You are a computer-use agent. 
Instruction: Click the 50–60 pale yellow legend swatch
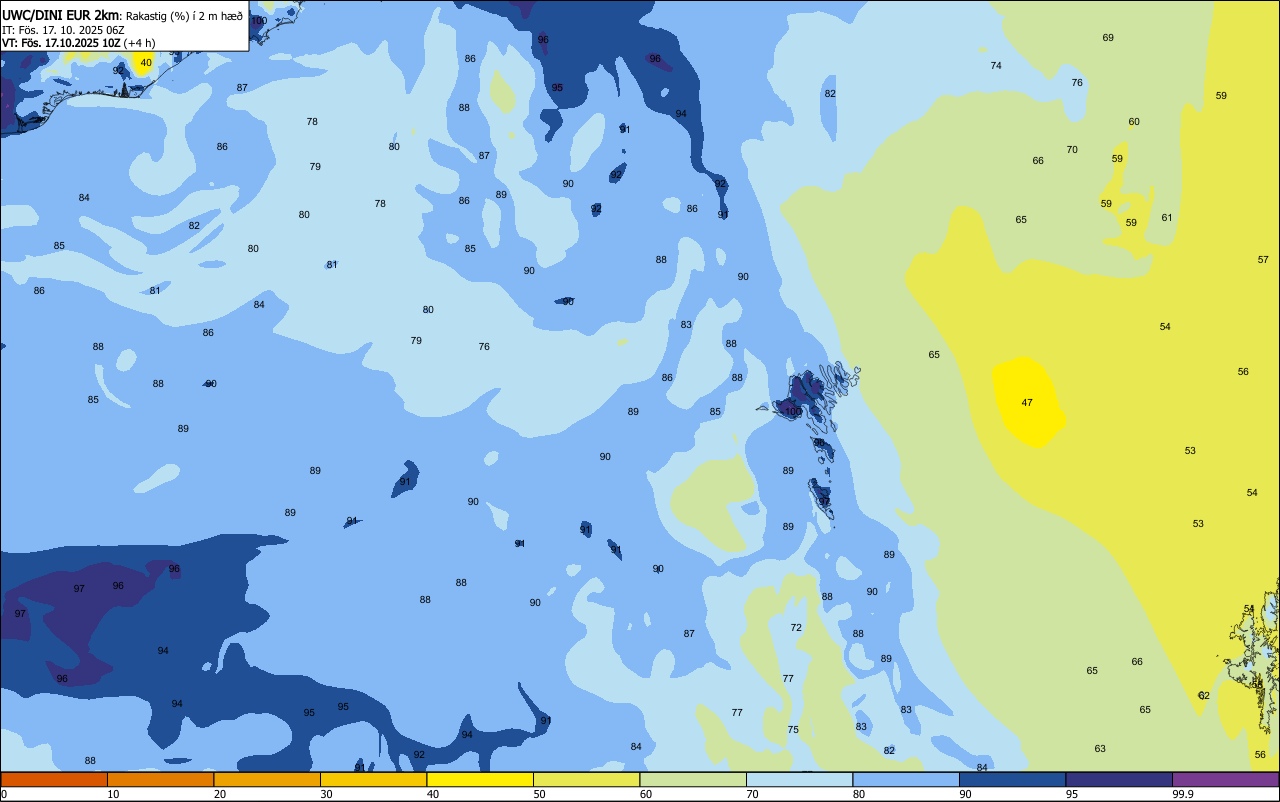pos(586,779)
